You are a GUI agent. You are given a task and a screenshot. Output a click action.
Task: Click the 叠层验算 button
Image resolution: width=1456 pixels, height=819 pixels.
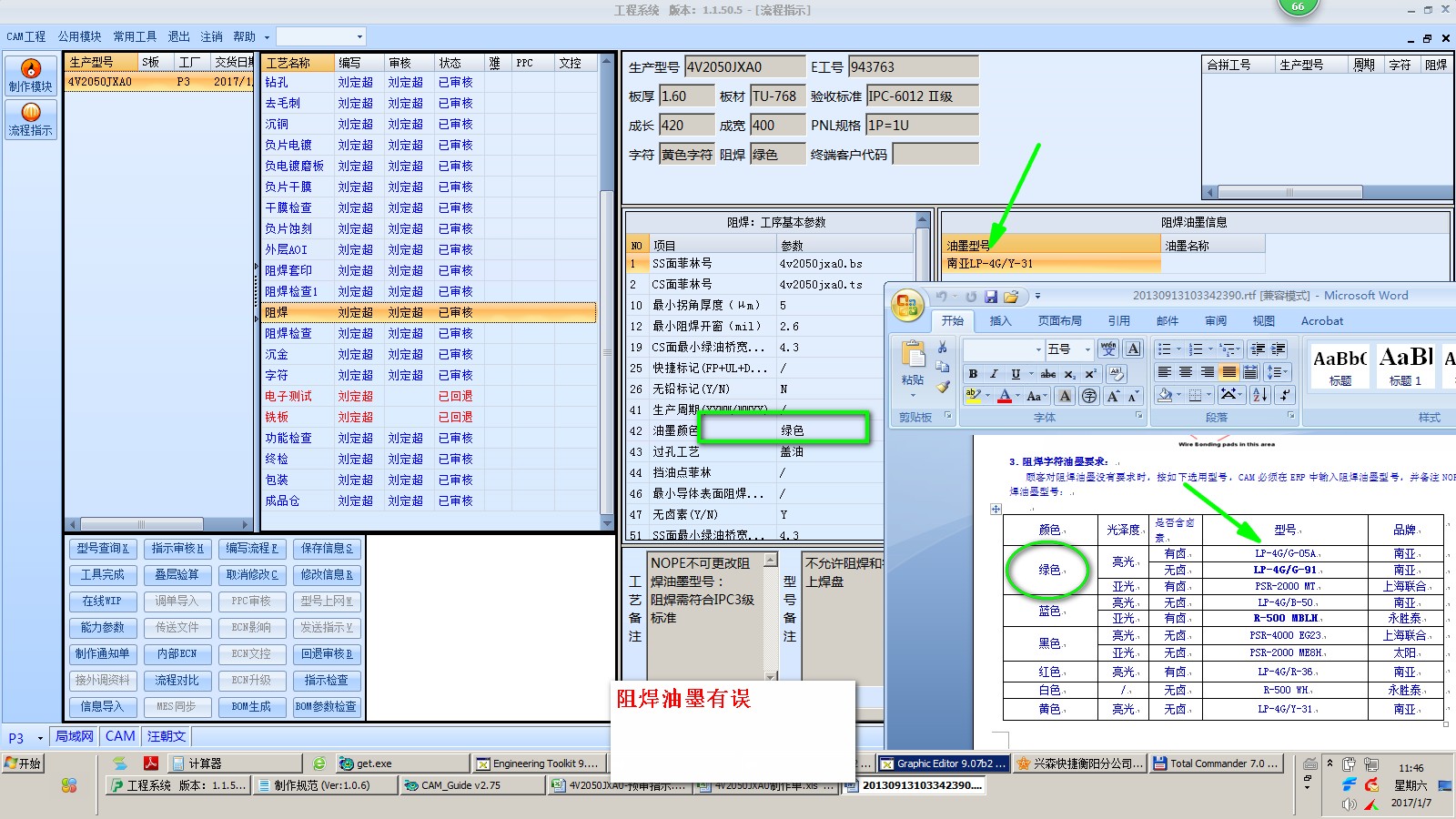click(x=177, y=575)
